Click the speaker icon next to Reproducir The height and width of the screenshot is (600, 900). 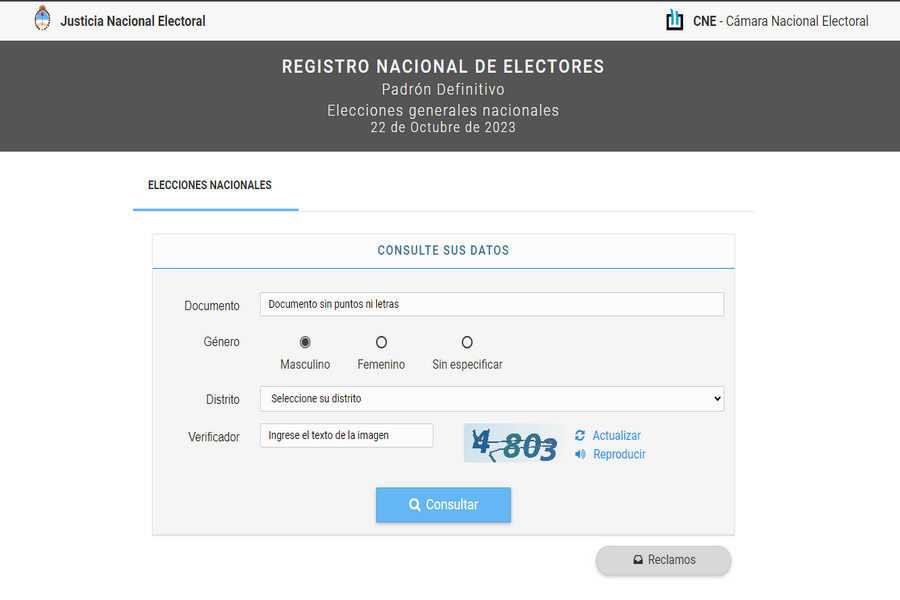[580, 455]
